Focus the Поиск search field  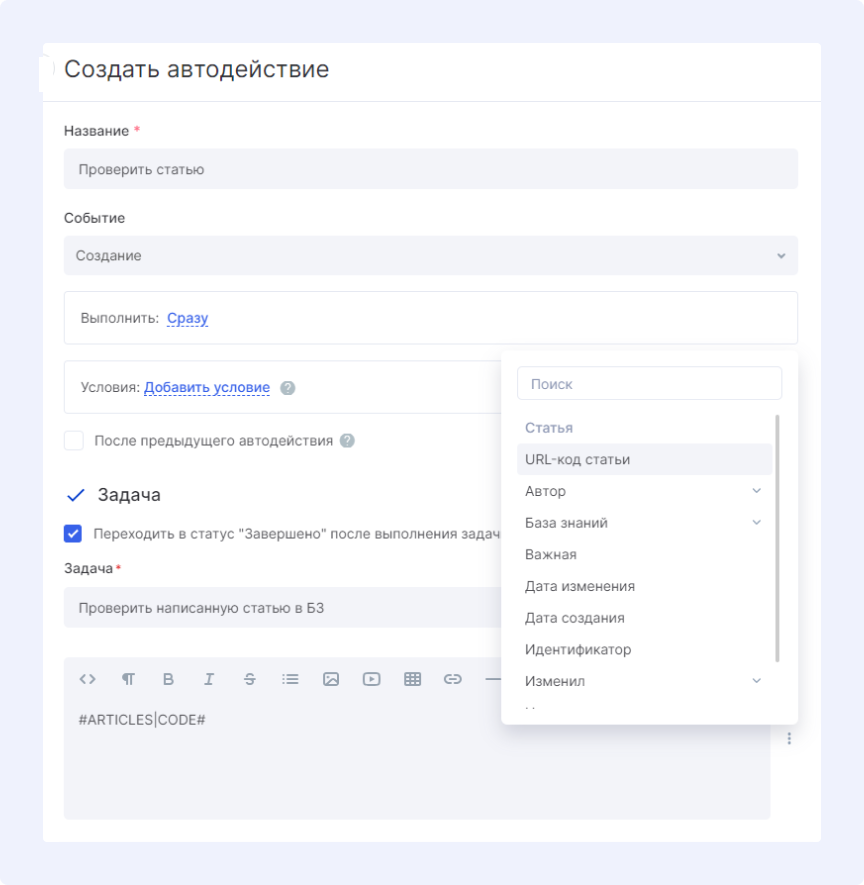(649, 384)
